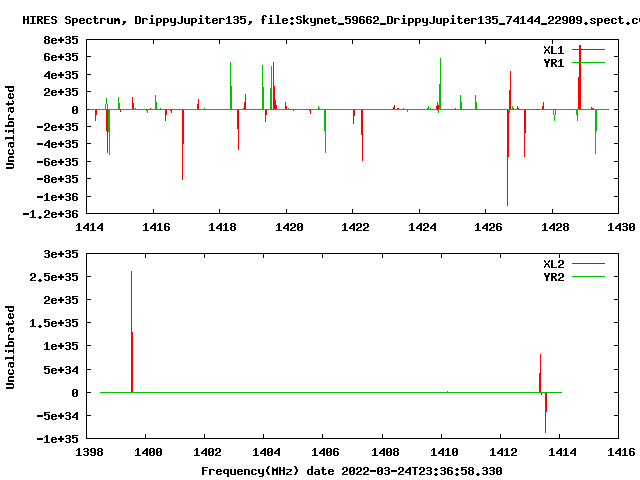Click the 1400 x-axis tick label
Screen dimensions: 640x480
tap(148, 452)
